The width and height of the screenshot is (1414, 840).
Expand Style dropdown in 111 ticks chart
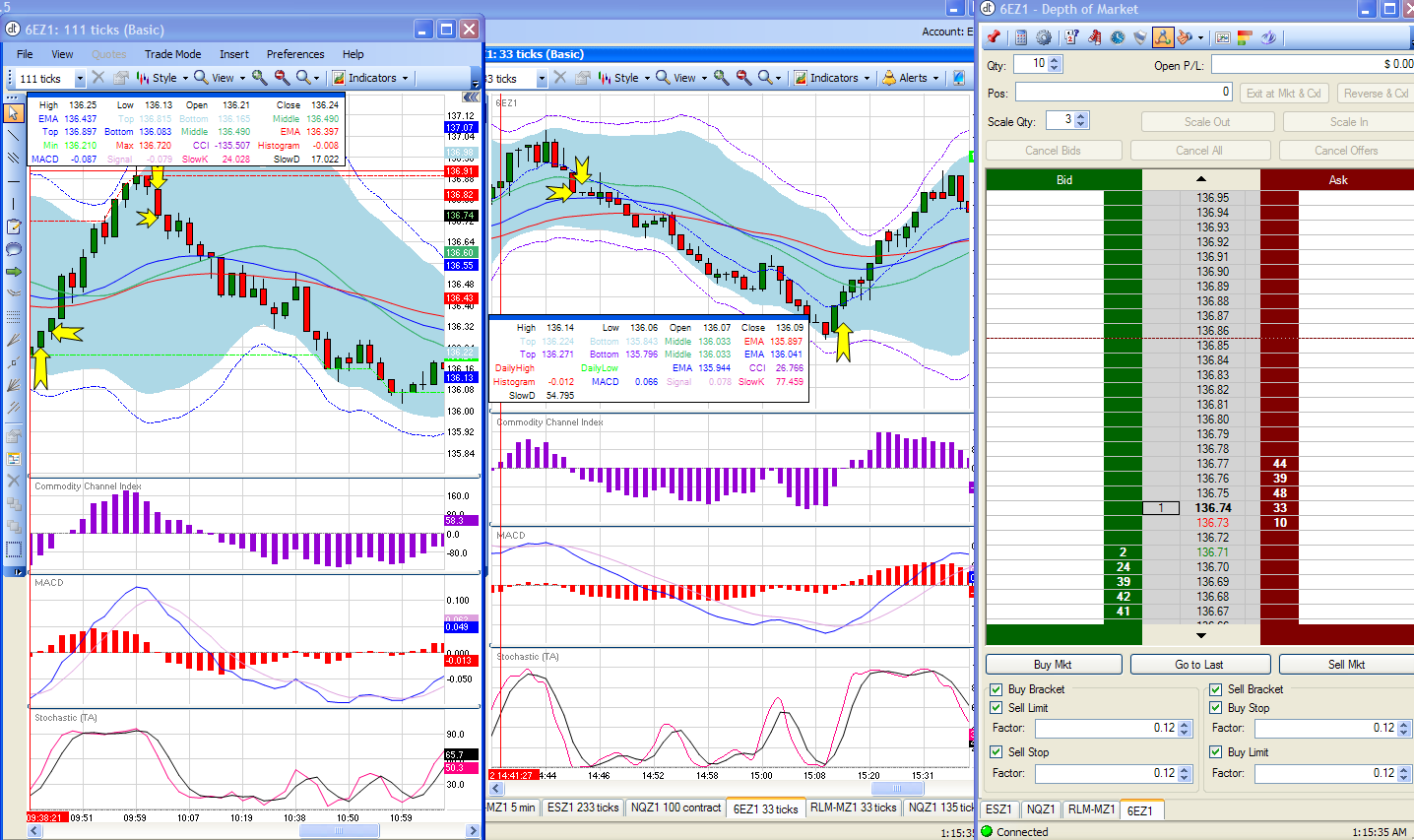[x=185, y=79]
